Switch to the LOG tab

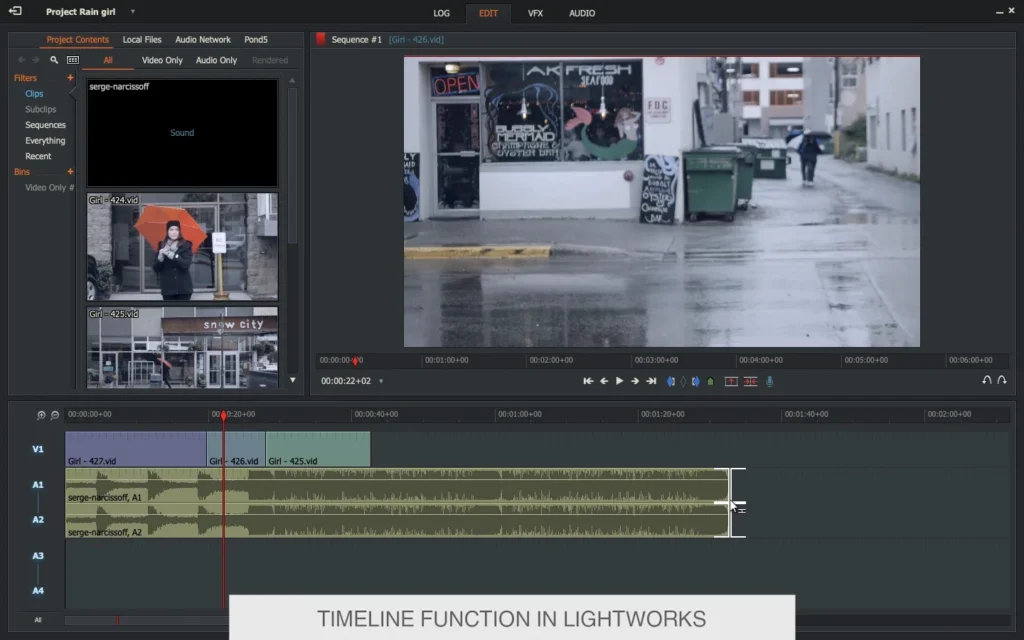pyautogui.click(x=441, y=13)
